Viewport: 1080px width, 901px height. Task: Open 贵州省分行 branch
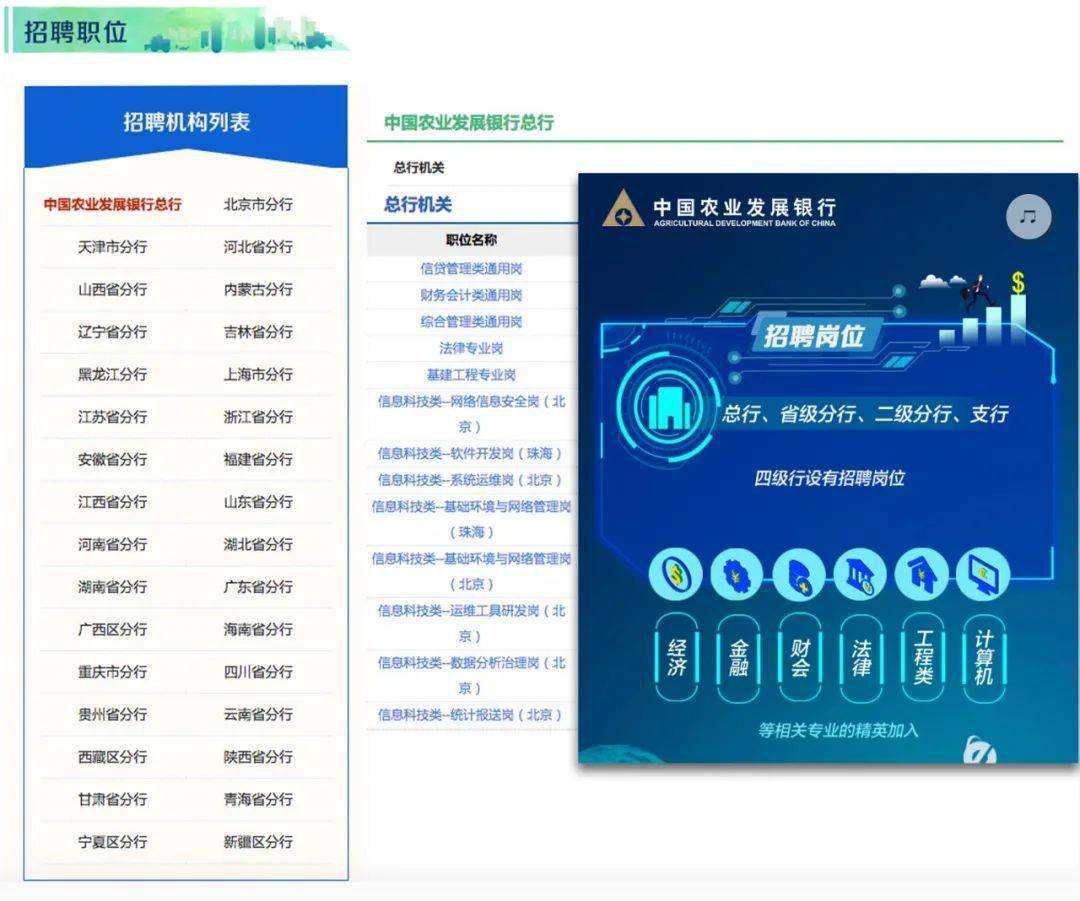[x=112, y=714]
